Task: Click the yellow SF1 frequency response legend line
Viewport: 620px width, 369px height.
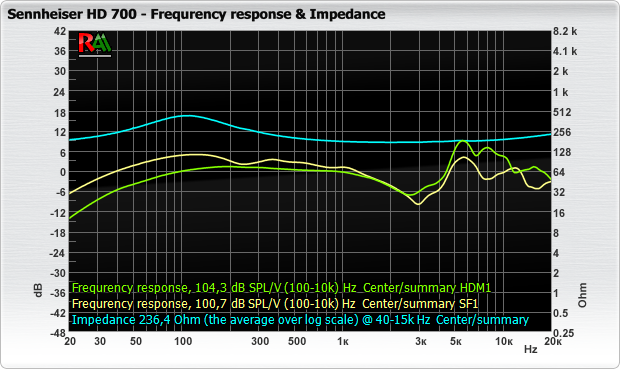Action: (275, 304)
